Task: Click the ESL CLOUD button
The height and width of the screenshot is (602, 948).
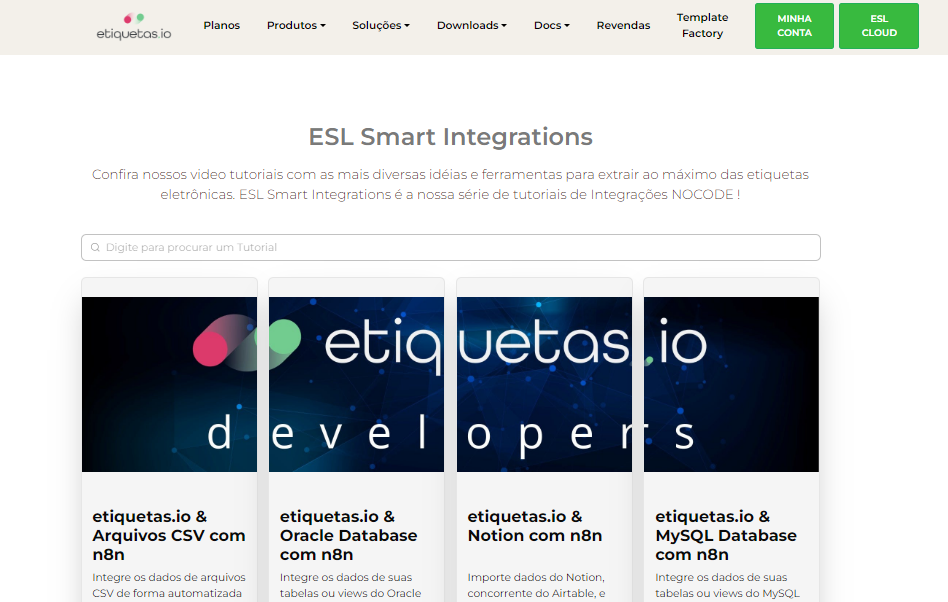Action: [x=879, y=25]
